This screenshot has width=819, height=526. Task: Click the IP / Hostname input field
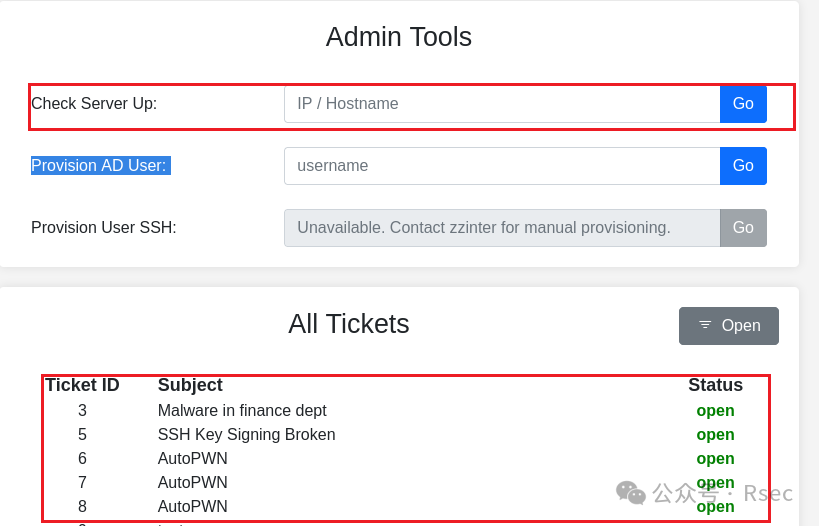coord(501,104)
